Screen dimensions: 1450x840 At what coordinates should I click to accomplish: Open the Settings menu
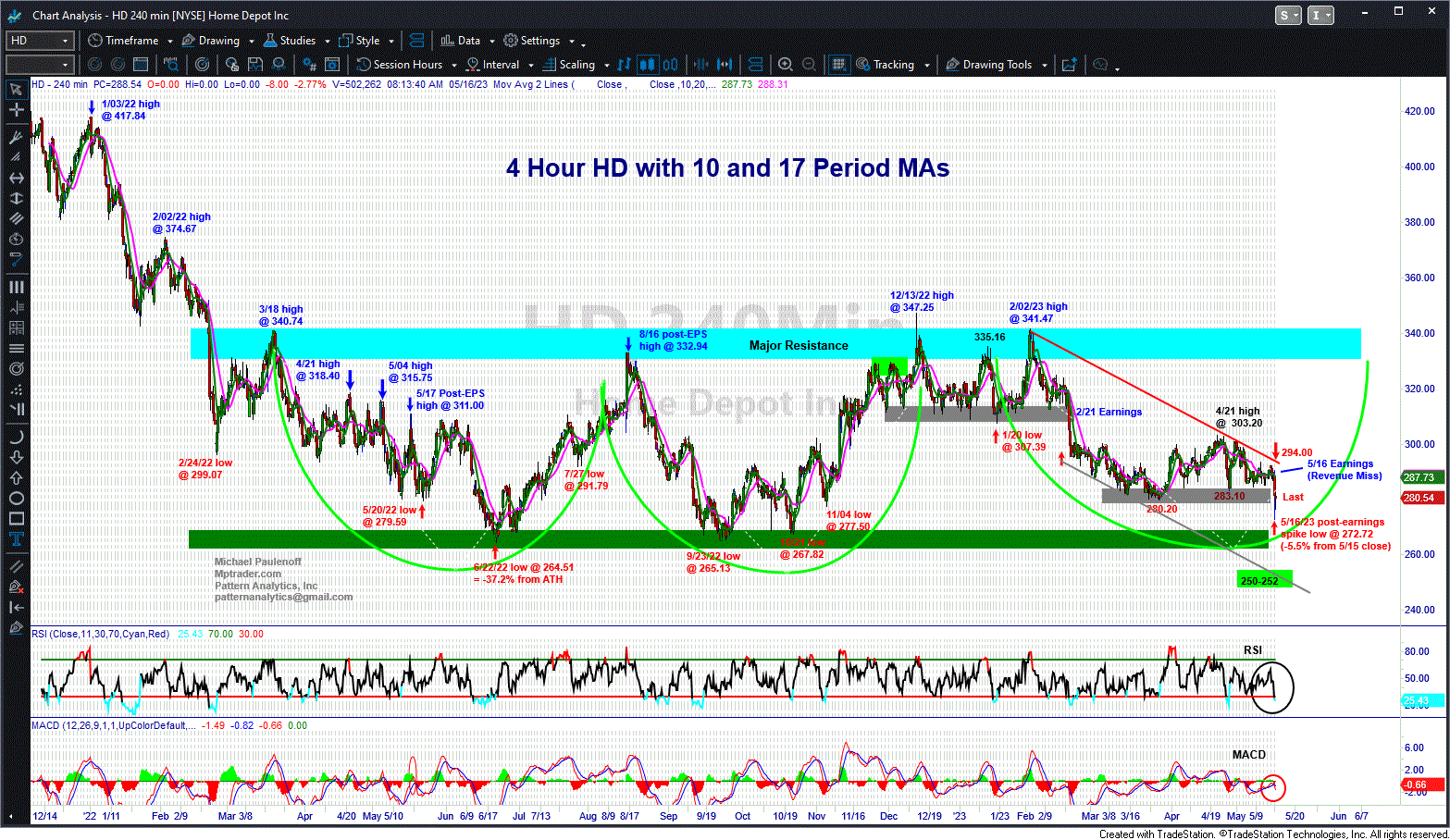pos(532,41)
